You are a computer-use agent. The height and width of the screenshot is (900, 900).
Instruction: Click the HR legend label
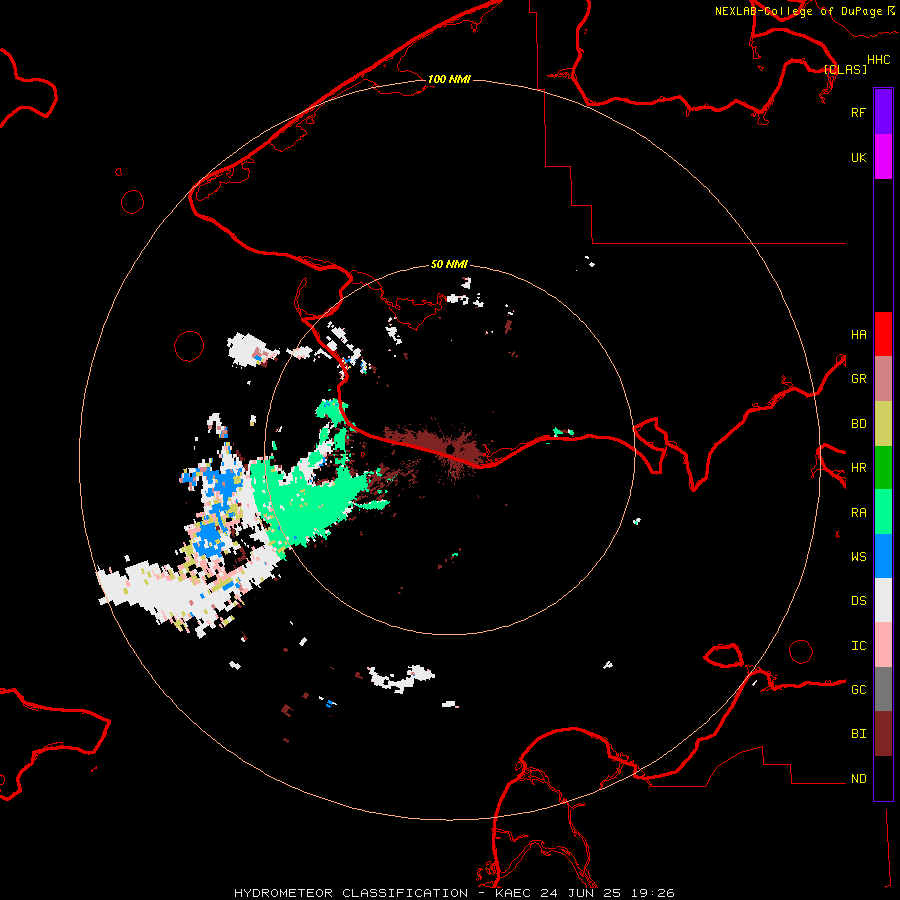tap(858, 468)
